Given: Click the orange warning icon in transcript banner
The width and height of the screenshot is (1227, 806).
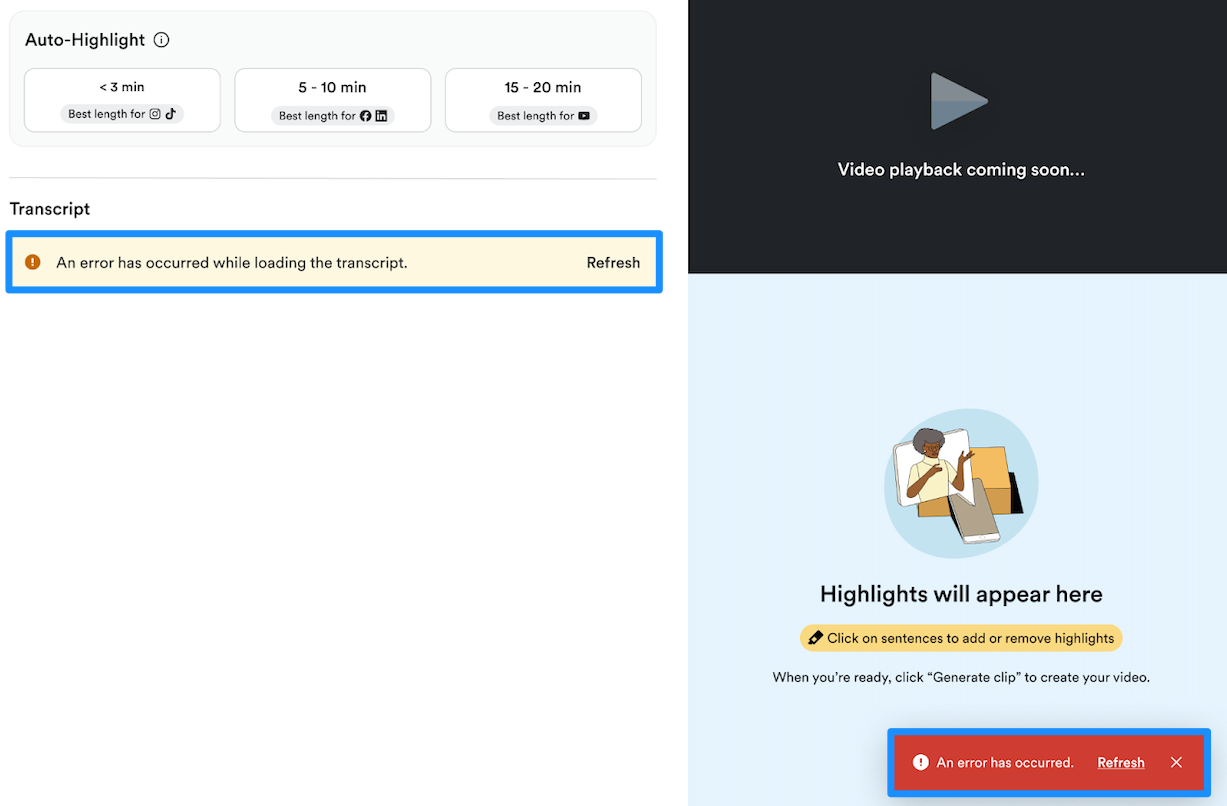Looking at the screenshot, I should (x=33, y=262).
